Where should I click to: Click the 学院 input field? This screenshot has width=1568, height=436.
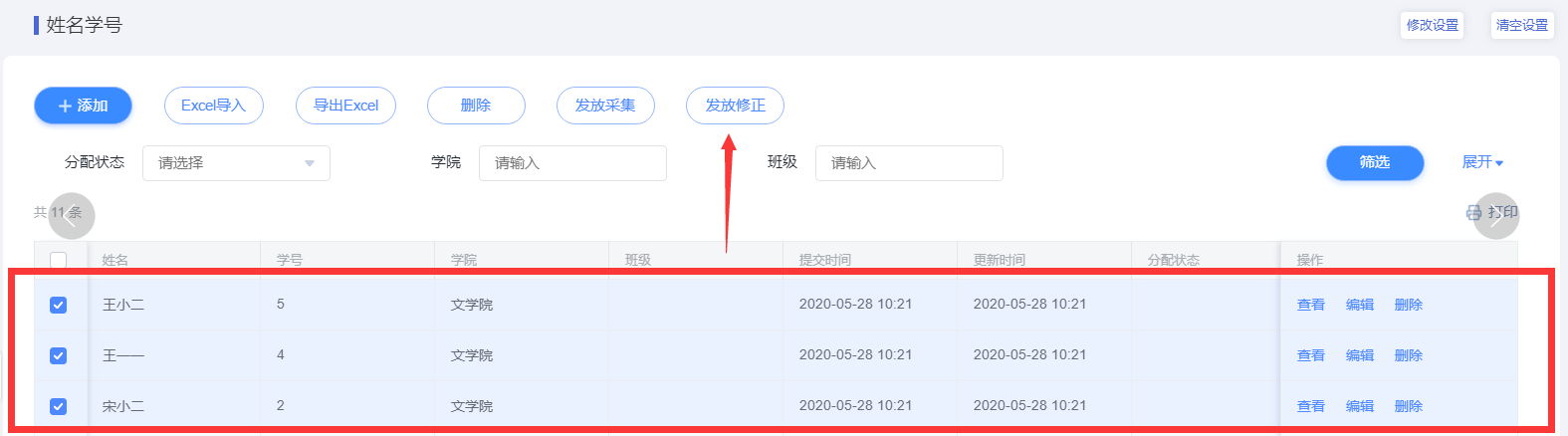coord(572,163)
